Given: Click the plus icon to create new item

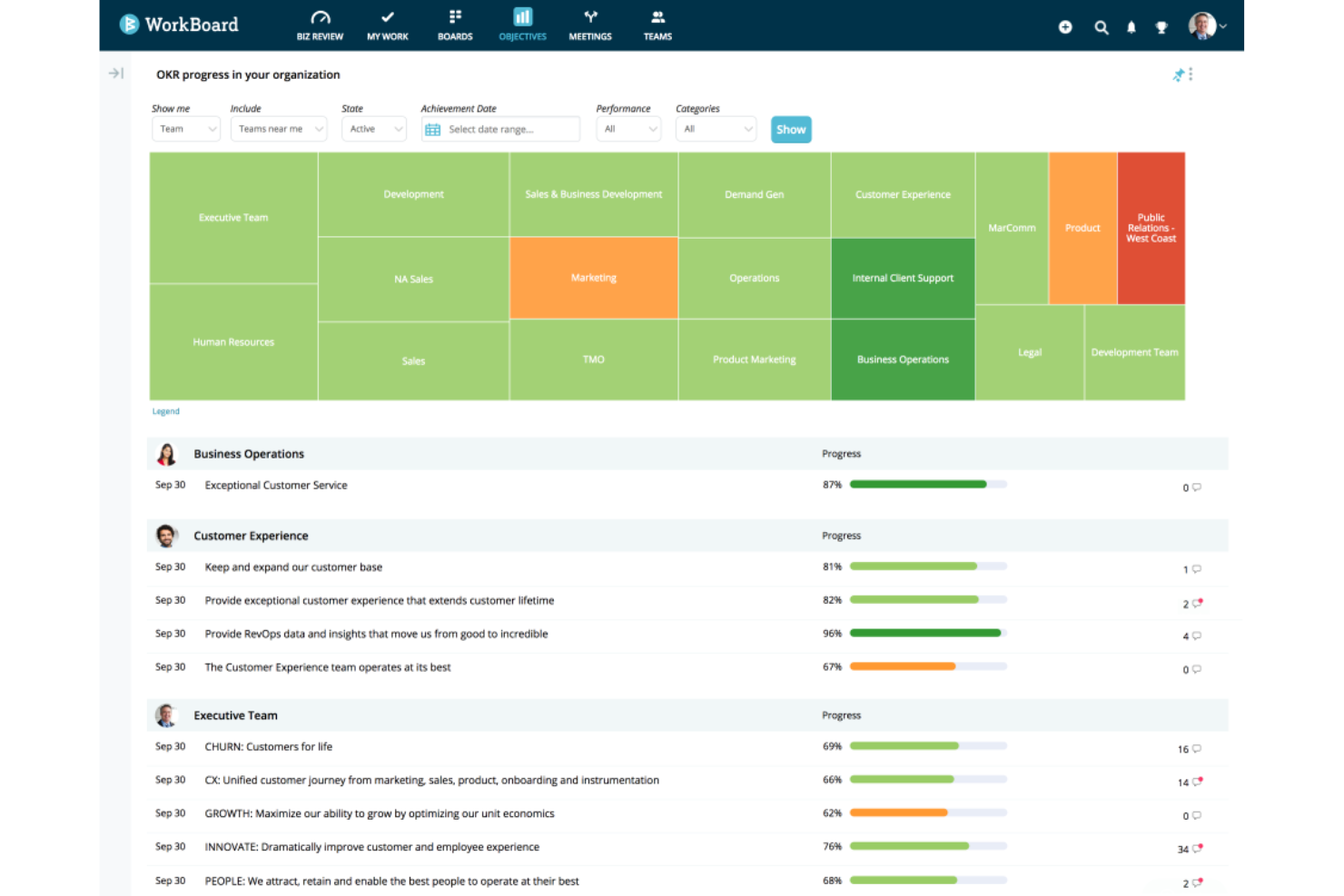Looking at the screenshot, I should point(1064,27).
